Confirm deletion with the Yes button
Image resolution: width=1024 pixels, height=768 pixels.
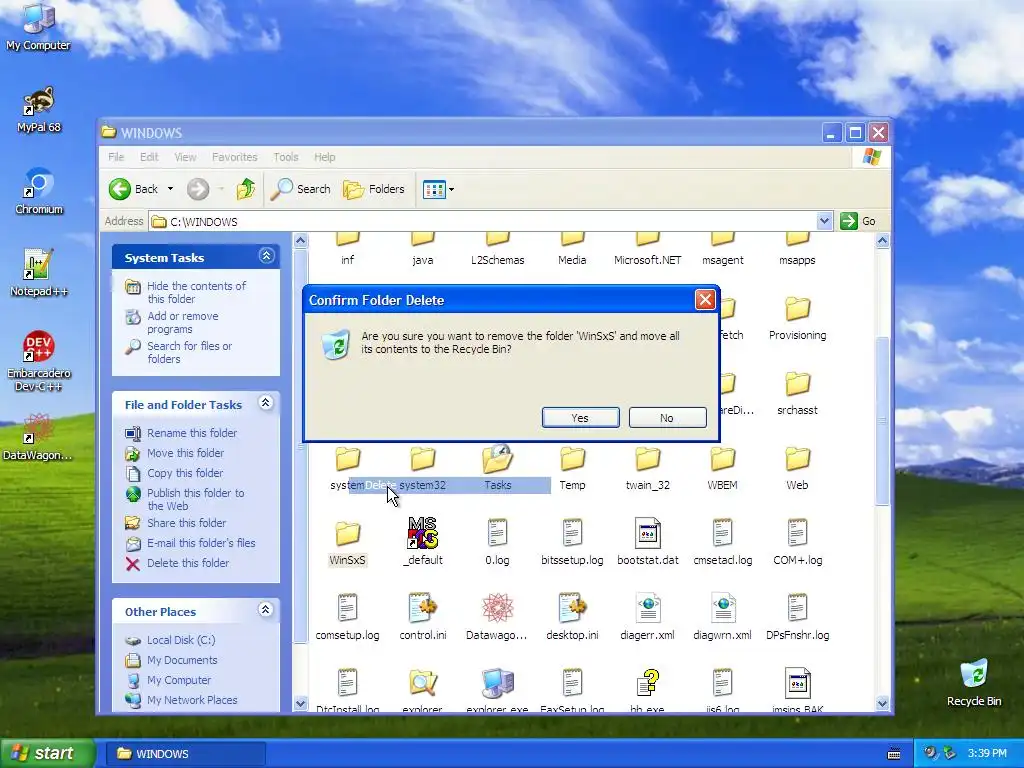[581, 418]
